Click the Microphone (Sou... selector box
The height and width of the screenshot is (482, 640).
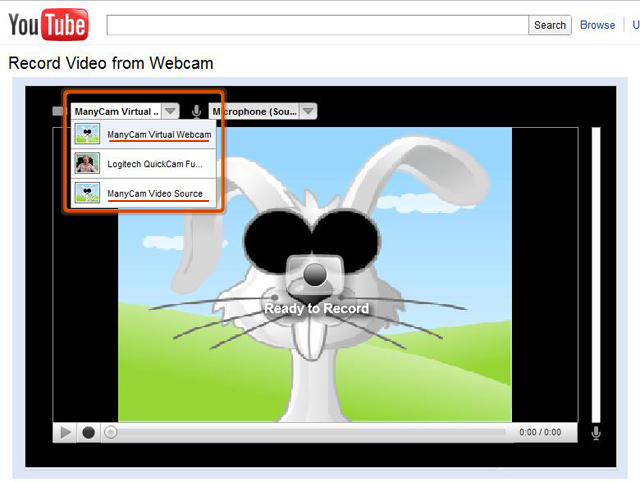[x=263, y=111]
